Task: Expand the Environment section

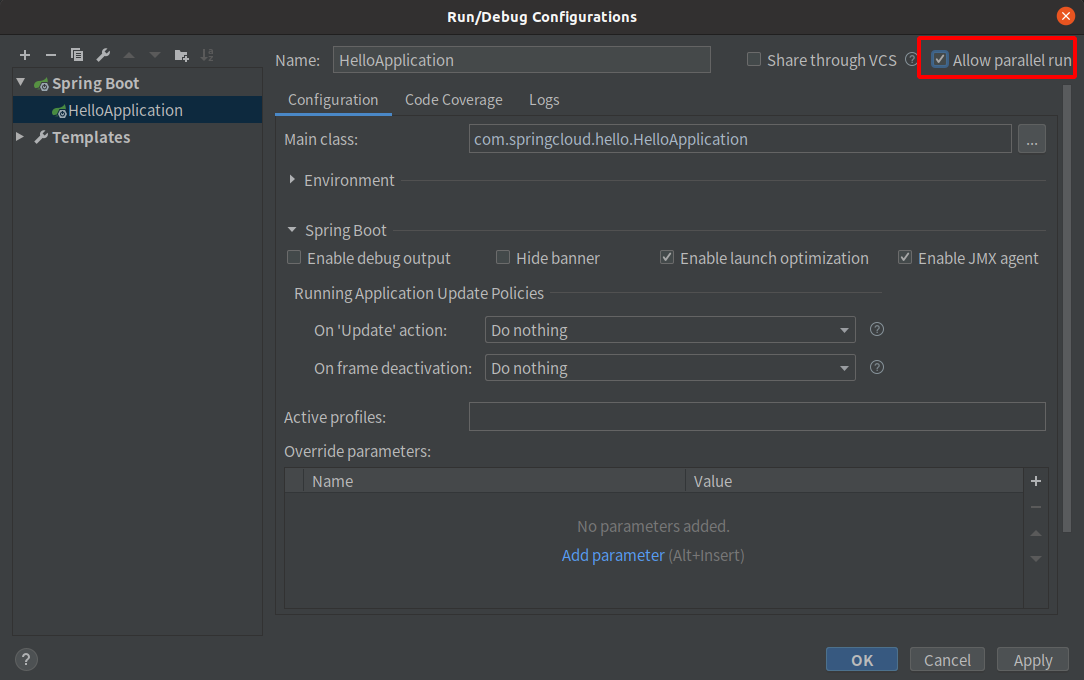Action: pos(292,180)
